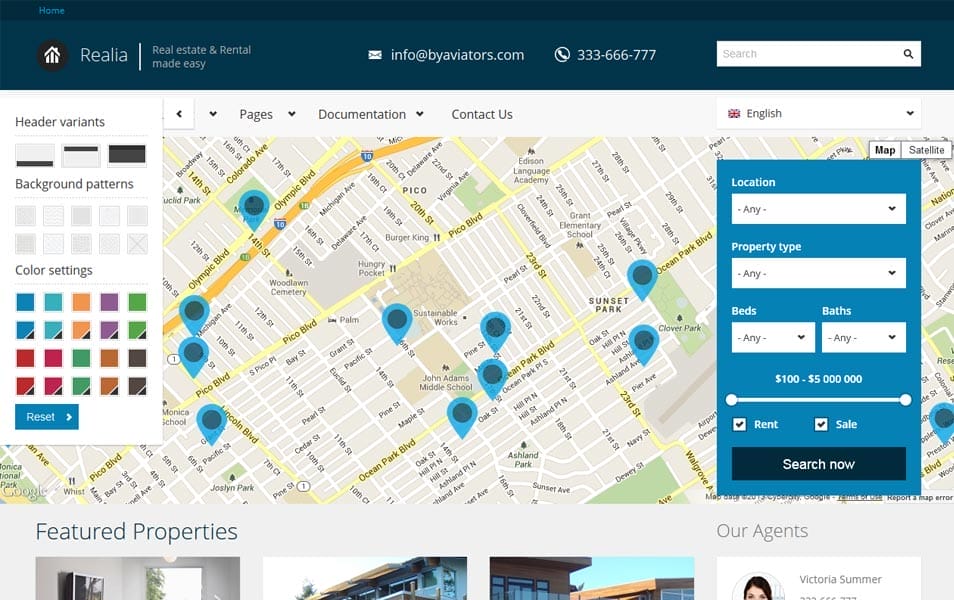Click the magnifier search icon
This screenshot has height=600, width=954.
(908, 54)
